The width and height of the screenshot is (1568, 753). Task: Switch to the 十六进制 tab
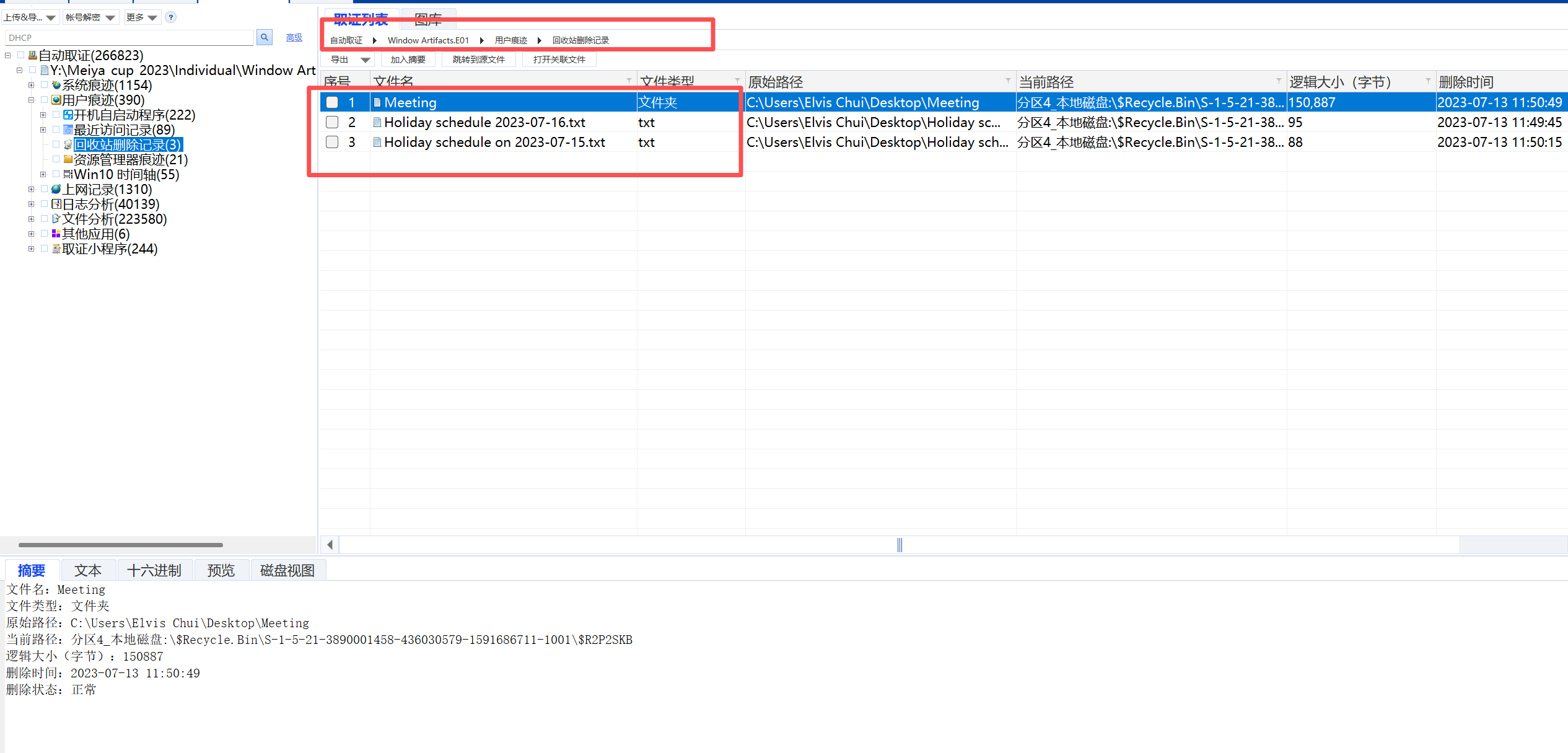154,570
